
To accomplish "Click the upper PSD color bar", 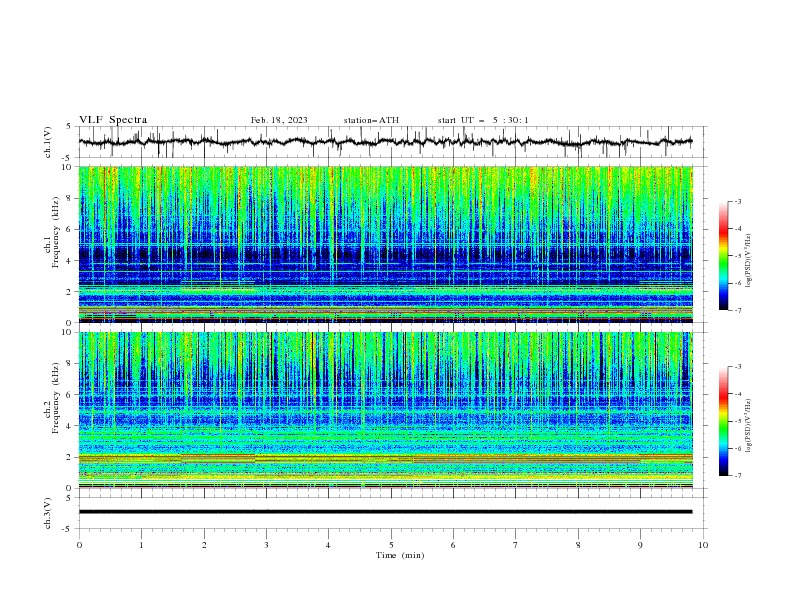I will point(723,256).
